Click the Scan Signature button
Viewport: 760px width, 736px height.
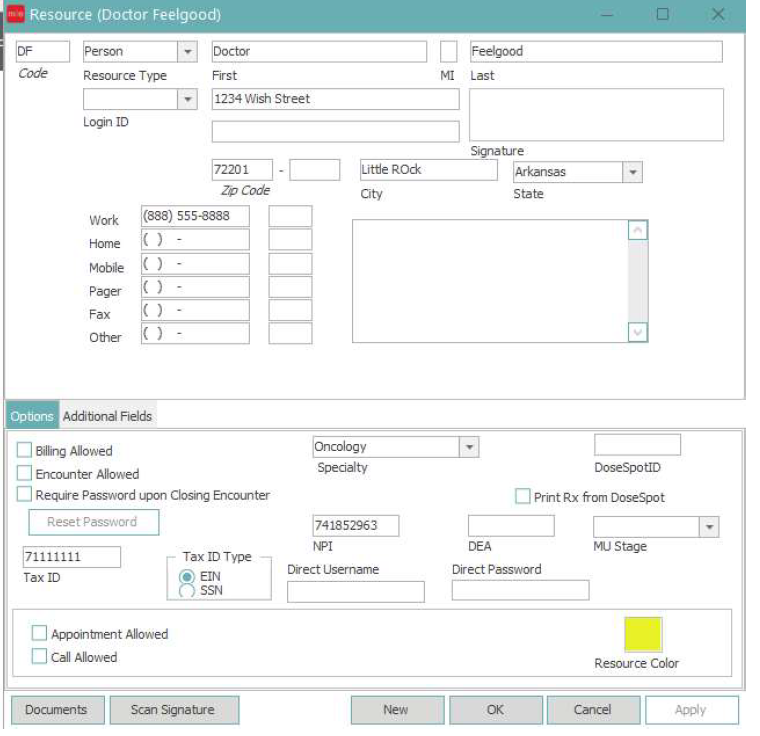click(173, 710)
